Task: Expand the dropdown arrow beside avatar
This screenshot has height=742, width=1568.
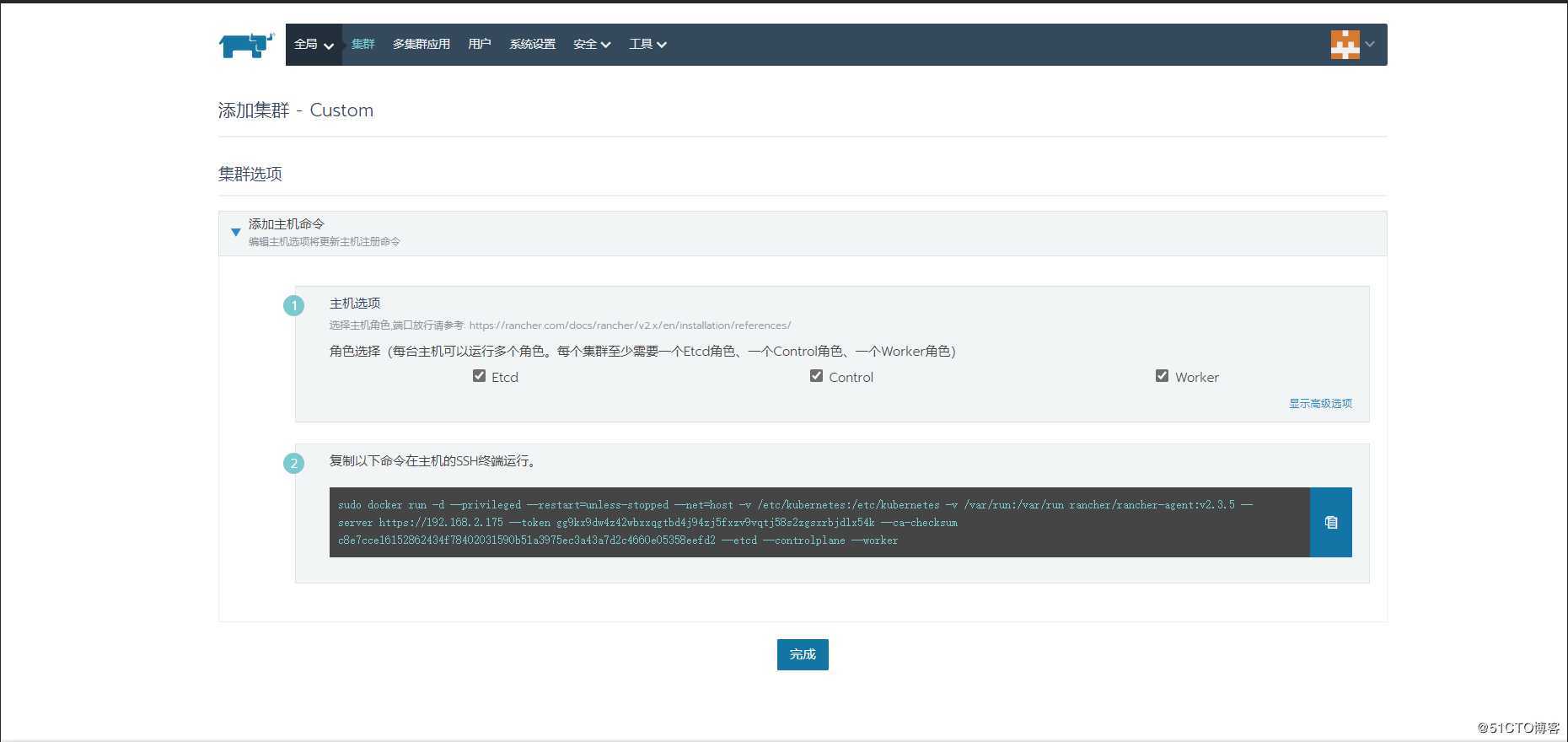Action: (1370, 45)
